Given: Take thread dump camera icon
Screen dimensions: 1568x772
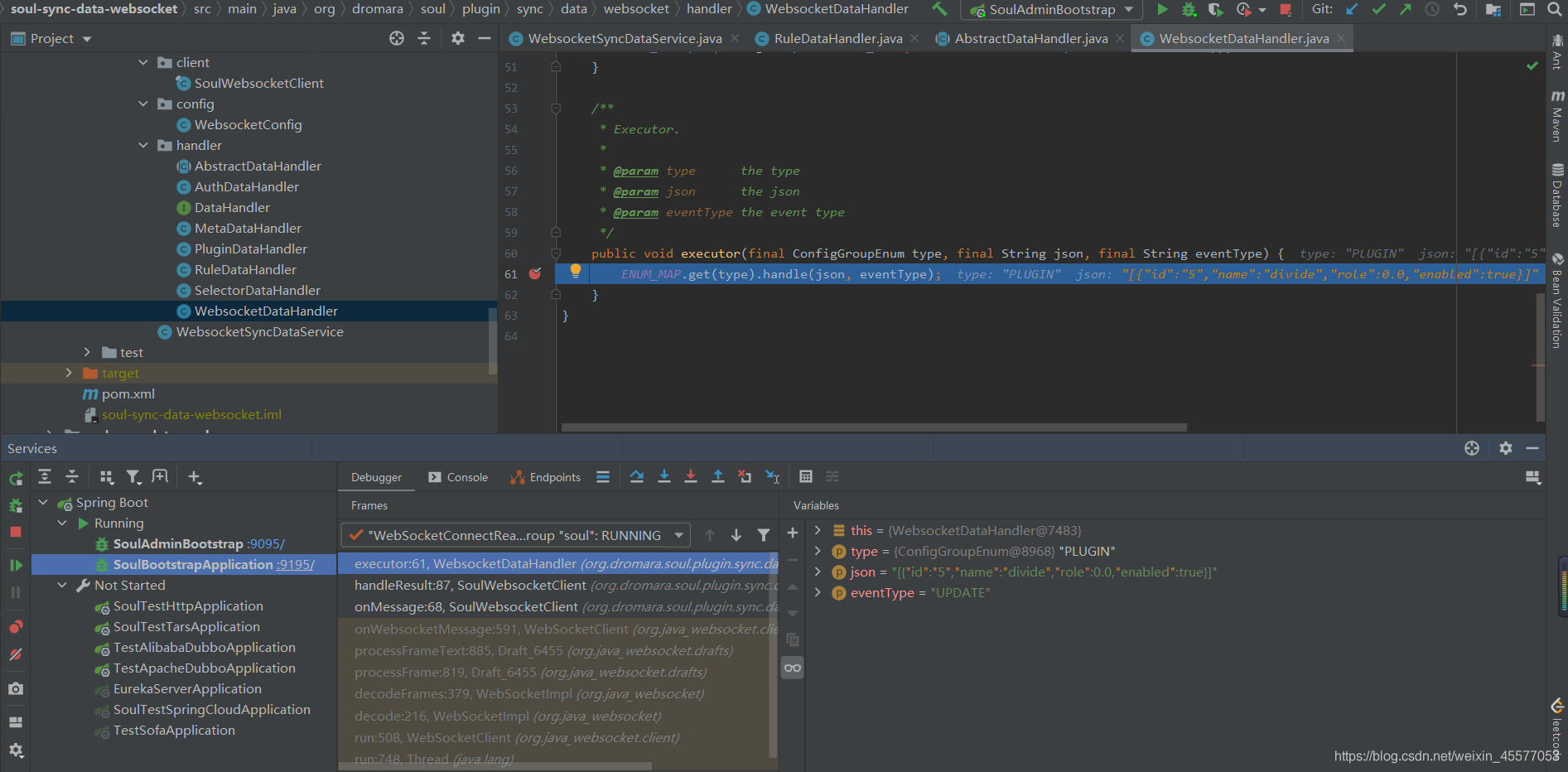Looking at the screenshot, I should 16,688.
